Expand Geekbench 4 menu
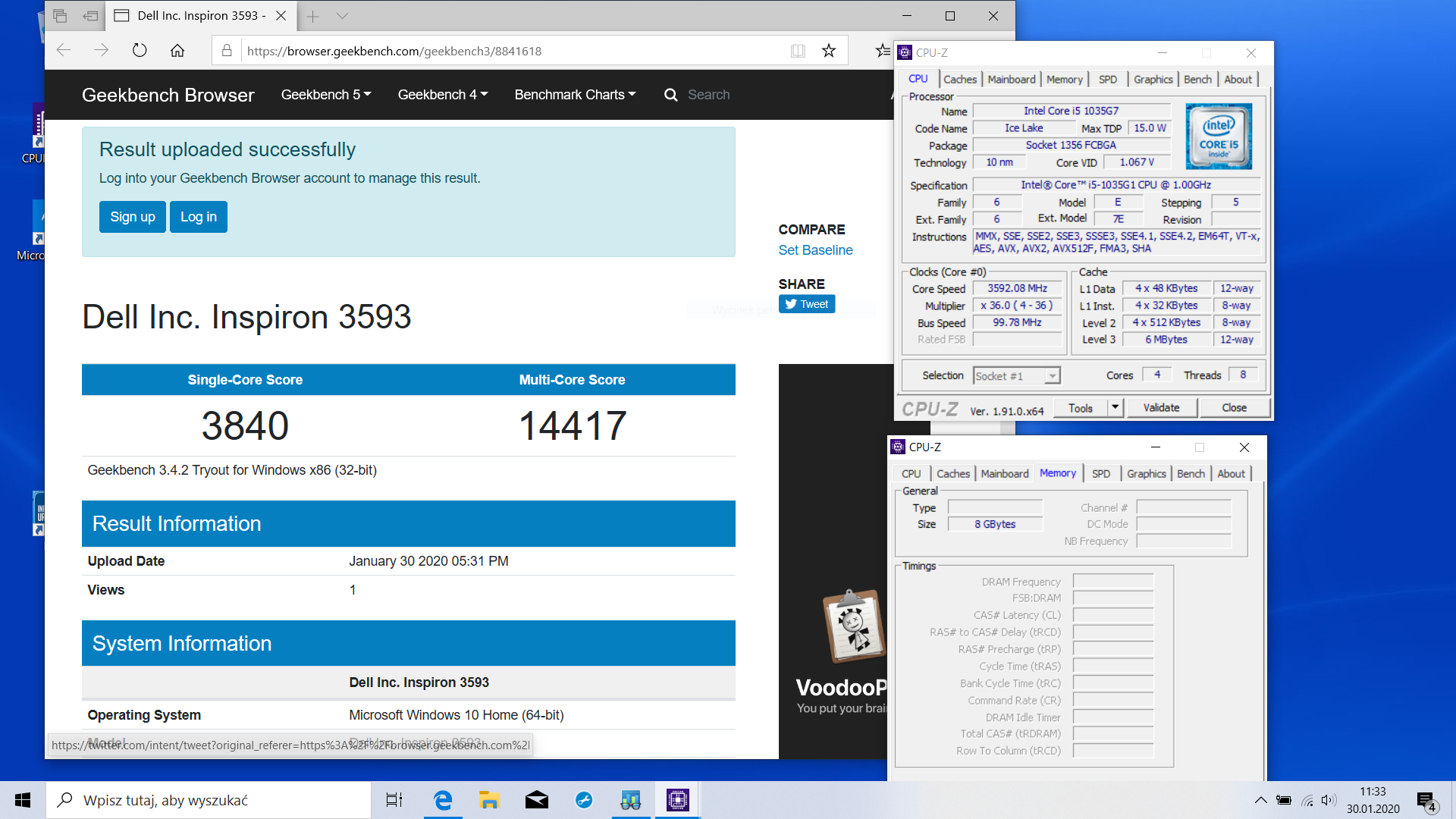This screenshot has height=819, width=1456. pos(443,95)
